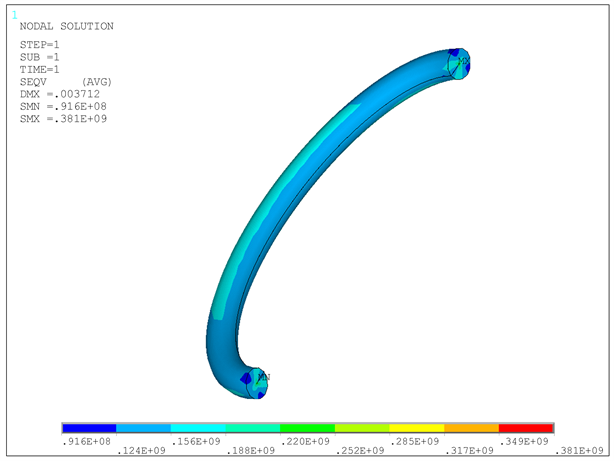Viewport: 614px width, 461px height.
Task: Click the DMX =.003712 value text
Action: click(x=60, y=95)
